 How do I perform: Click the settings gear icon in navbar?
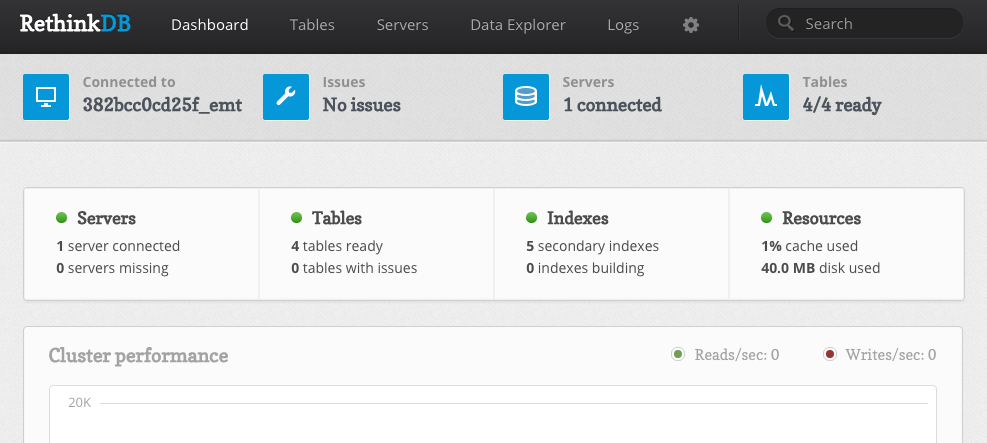pyautogui.click(x=691, y=25)
